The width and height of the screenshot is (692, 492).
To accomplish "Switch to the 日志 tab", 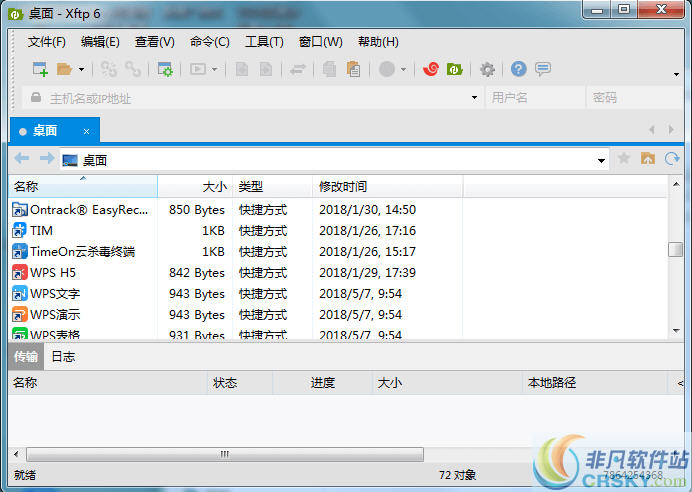I will coord(63,357).
